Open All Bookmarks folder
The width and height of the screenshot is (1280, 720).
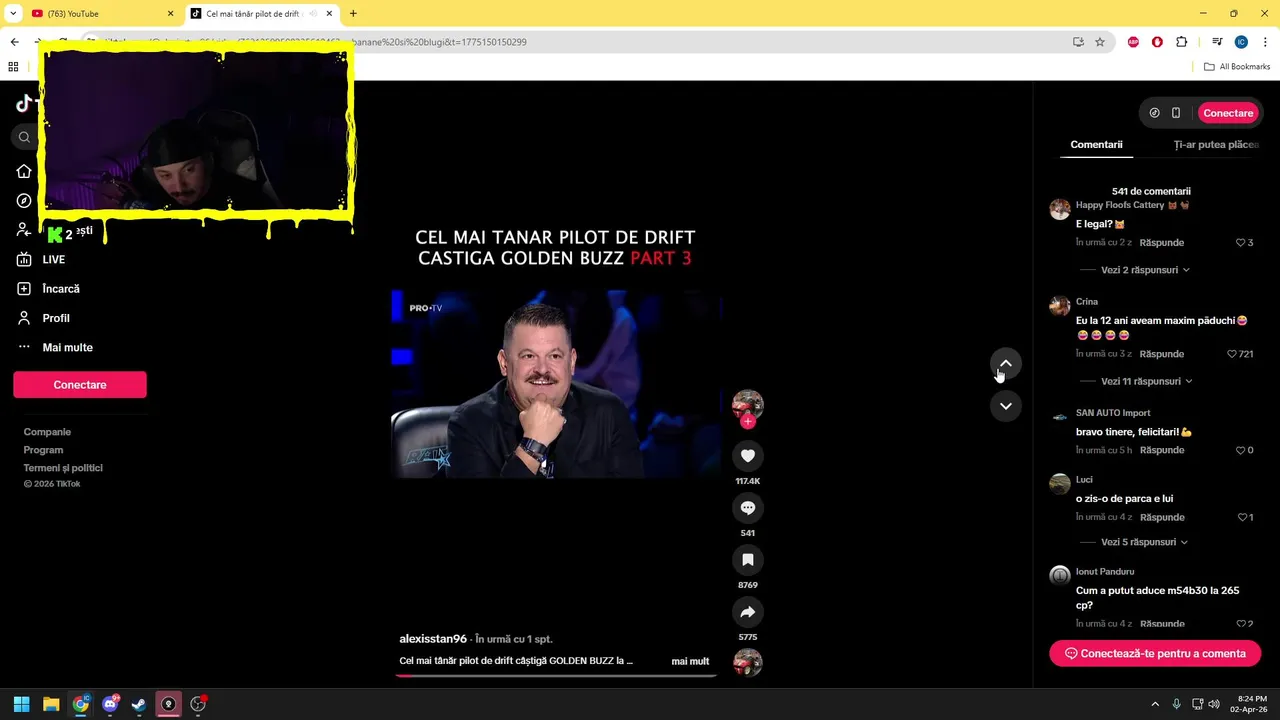click(1237, 67)
